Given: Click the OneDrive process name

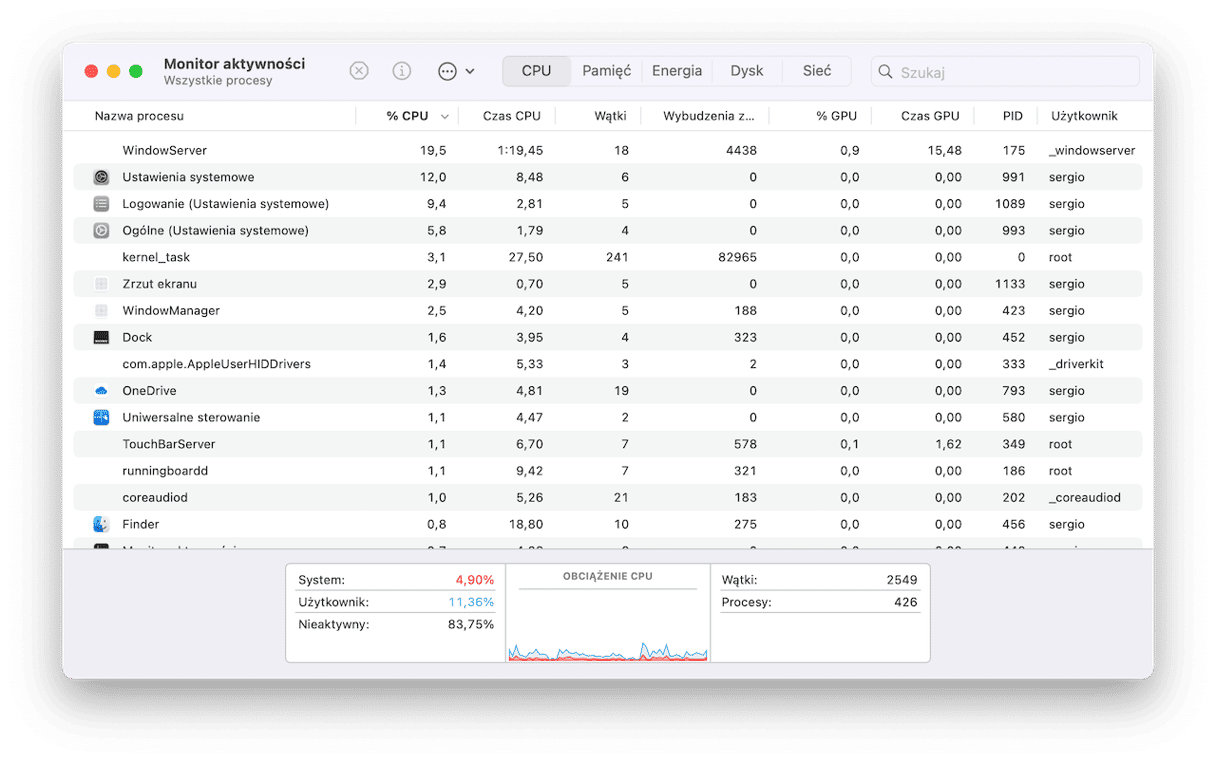Looking at the screenshot, I should click(149, 391).
